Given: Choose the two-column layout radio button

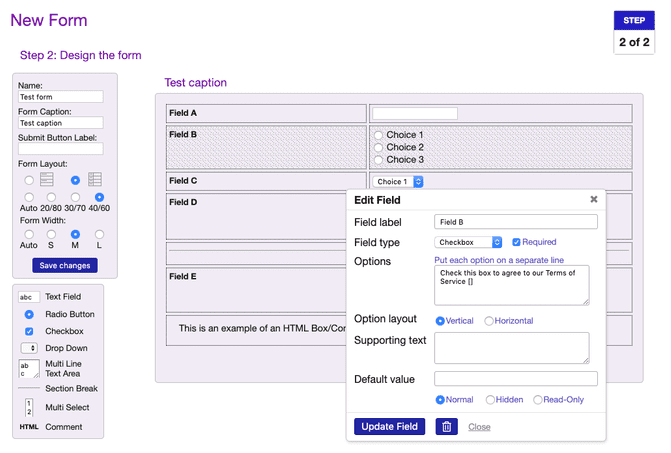Looking at the screenshot, I should [75, 180].
